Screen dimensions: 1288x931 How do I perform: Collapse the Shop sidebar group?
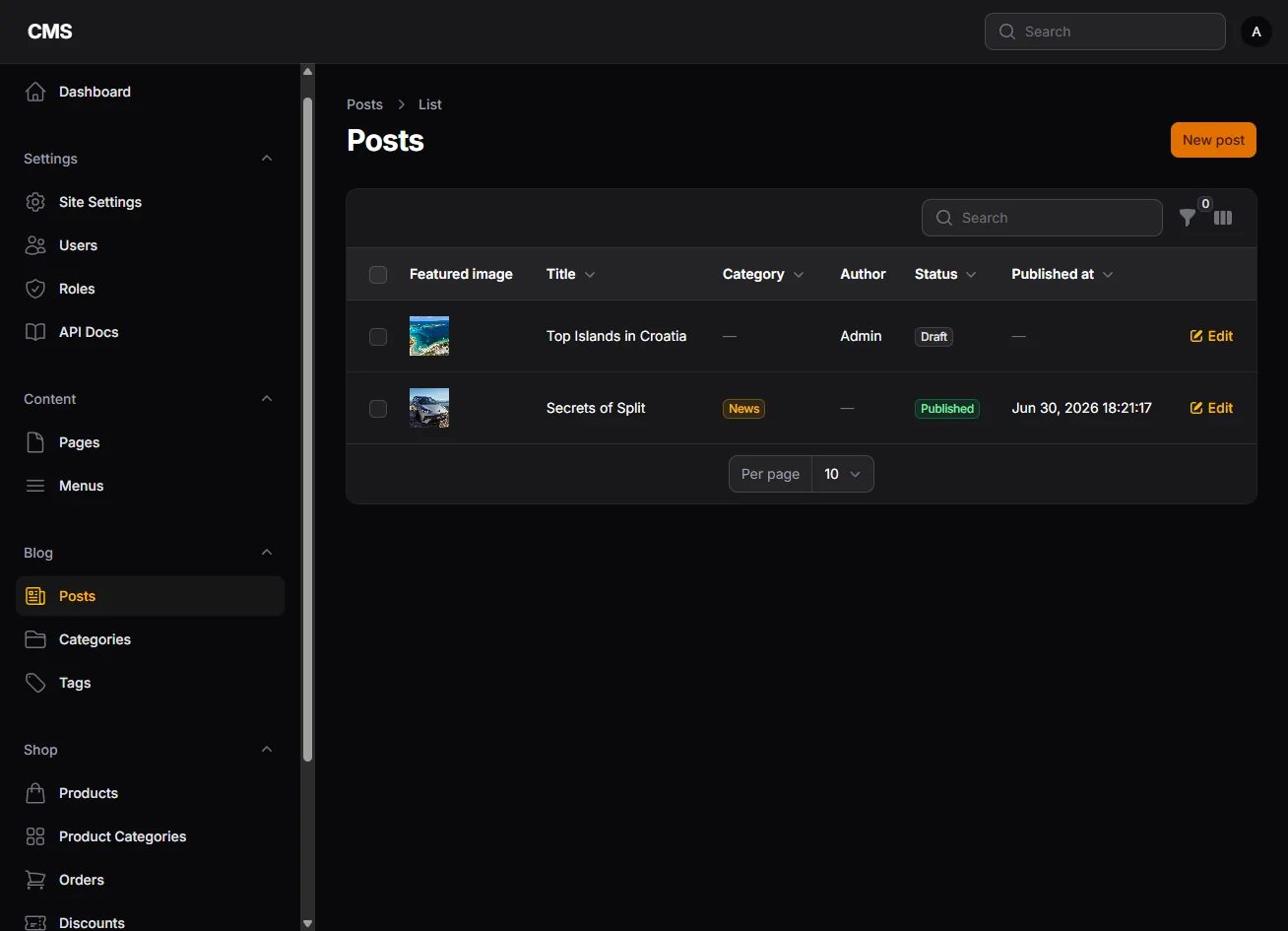(267, 750)
